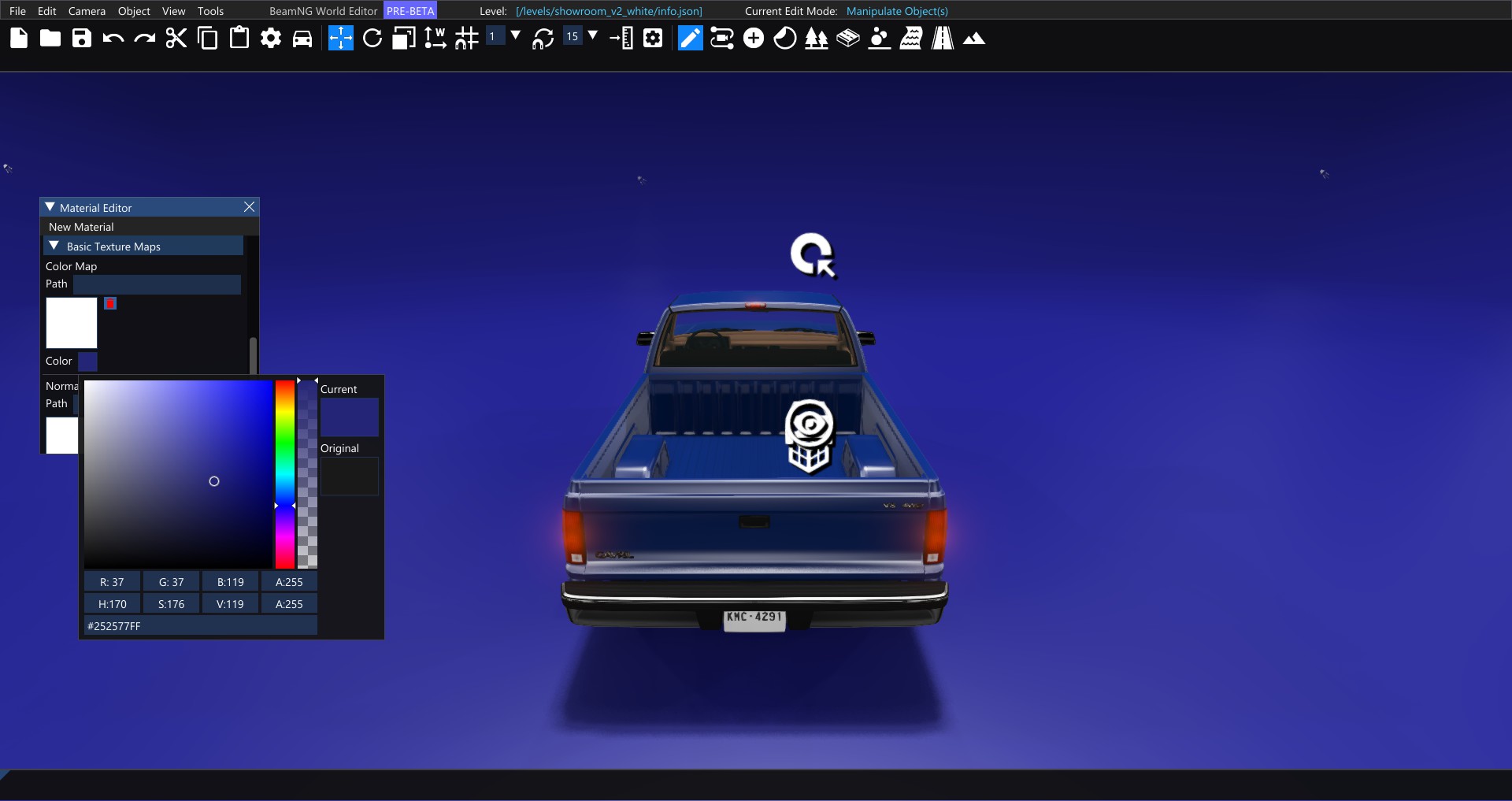Open grid snap size dropdown arrow
Viewport: 1512px width, 801px height.
pyautogui.click(x=516, y=35)
